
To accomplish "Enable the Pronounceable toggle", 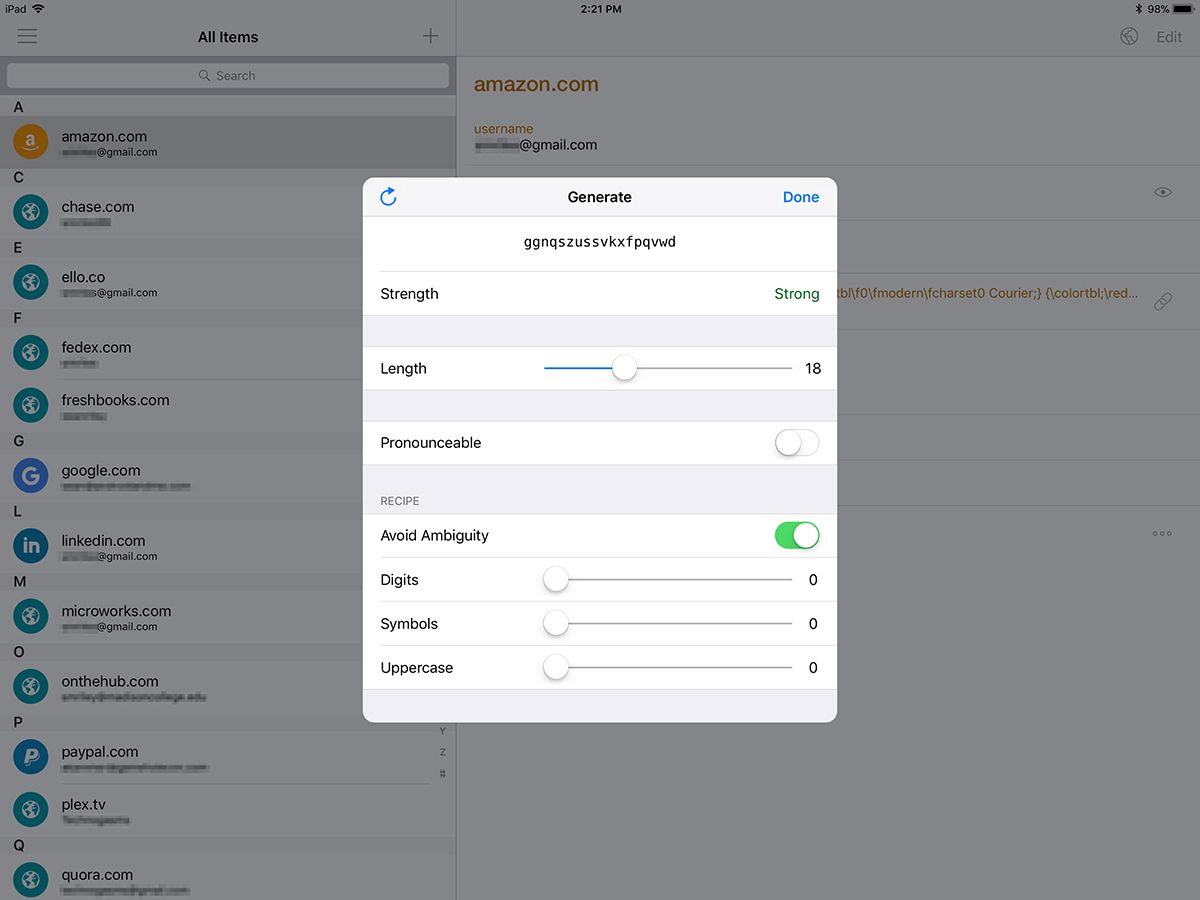I will [797, 442].
